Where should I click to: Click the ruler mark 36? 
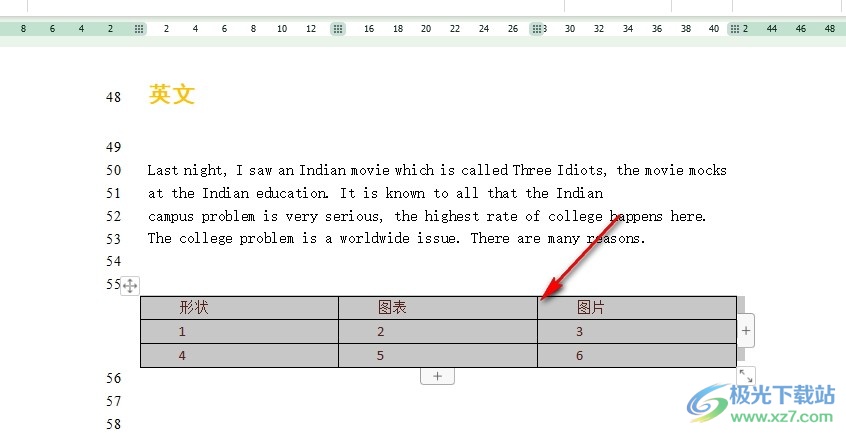pyautogui.click(x=657, y=29)
